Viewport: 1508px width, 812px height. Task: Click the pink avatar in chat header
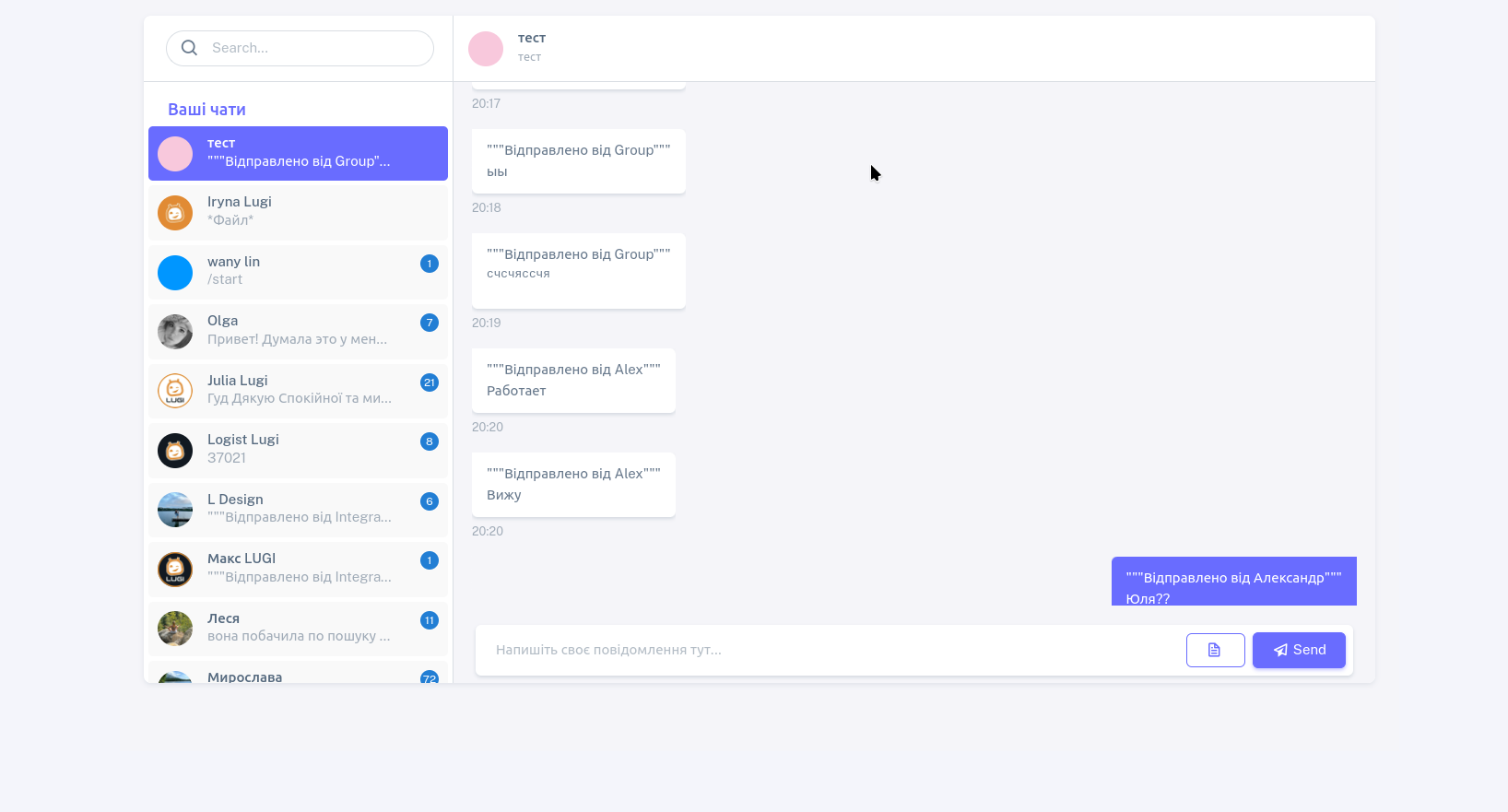486,49
